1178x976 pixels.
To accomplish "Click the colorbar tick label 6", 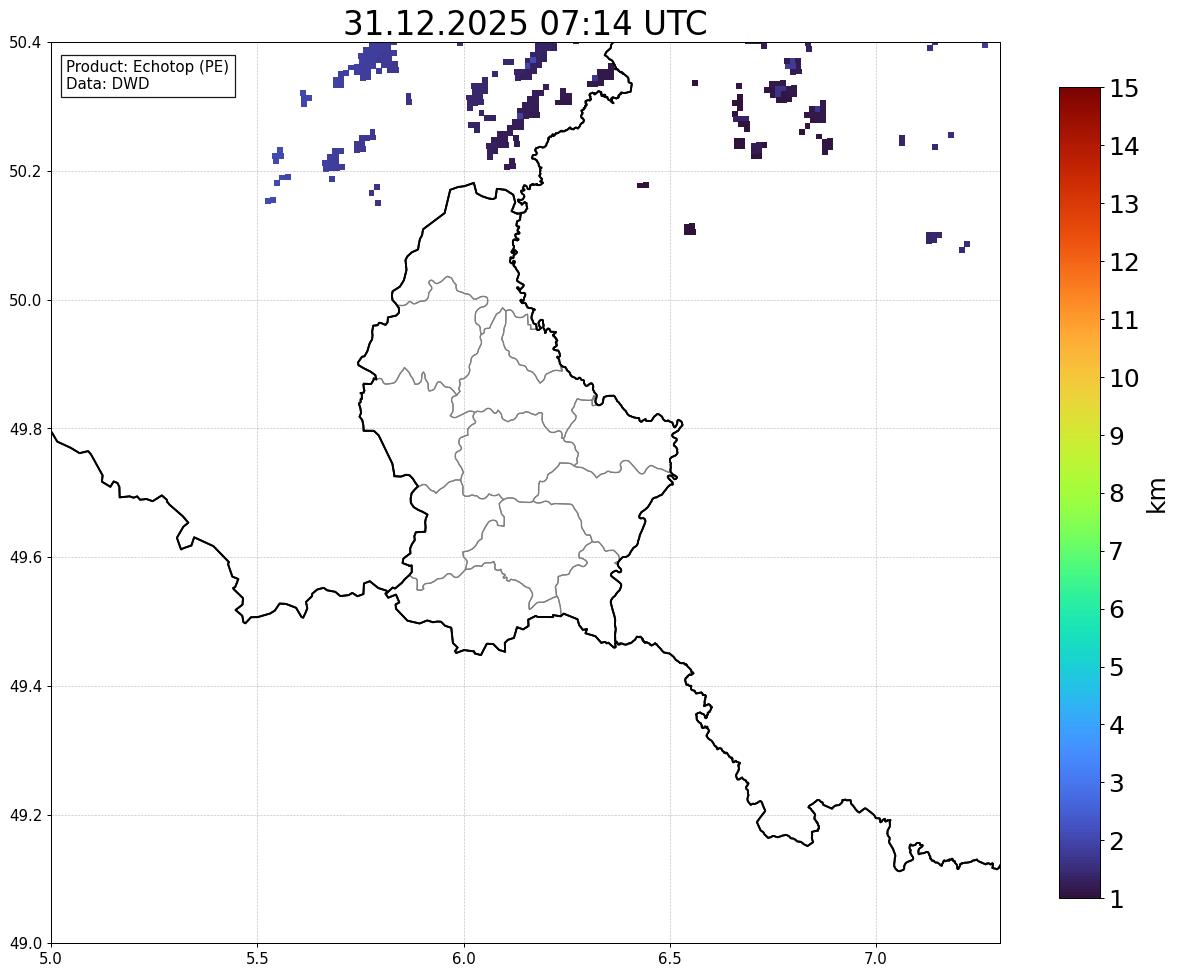I will pos(1116,609).
